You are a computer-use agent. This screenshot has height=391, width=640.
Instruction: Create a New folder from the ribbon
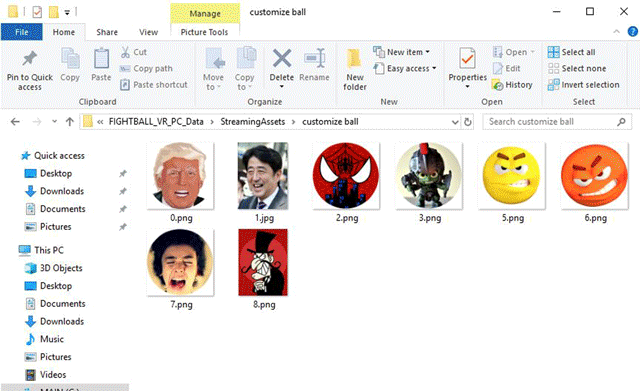354,69
